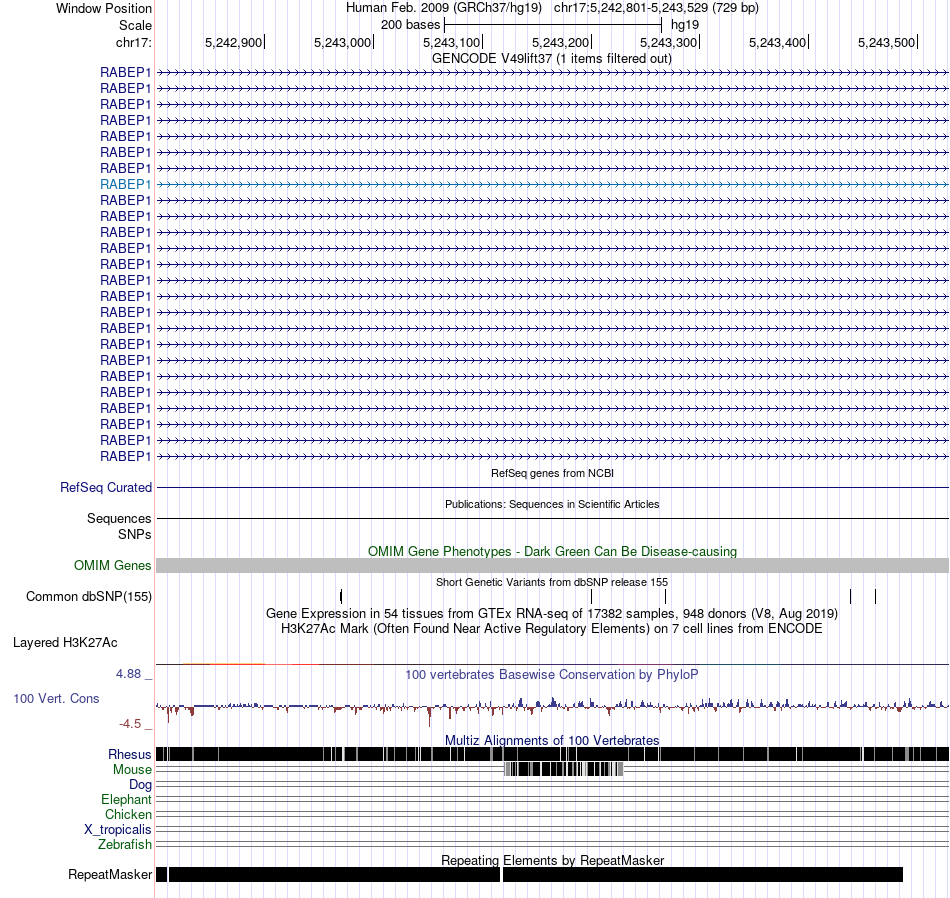This screenshot has height=898, width=950.
Task: Click the 5,243,300 ruler coordinate
Action: click(669, 42)
